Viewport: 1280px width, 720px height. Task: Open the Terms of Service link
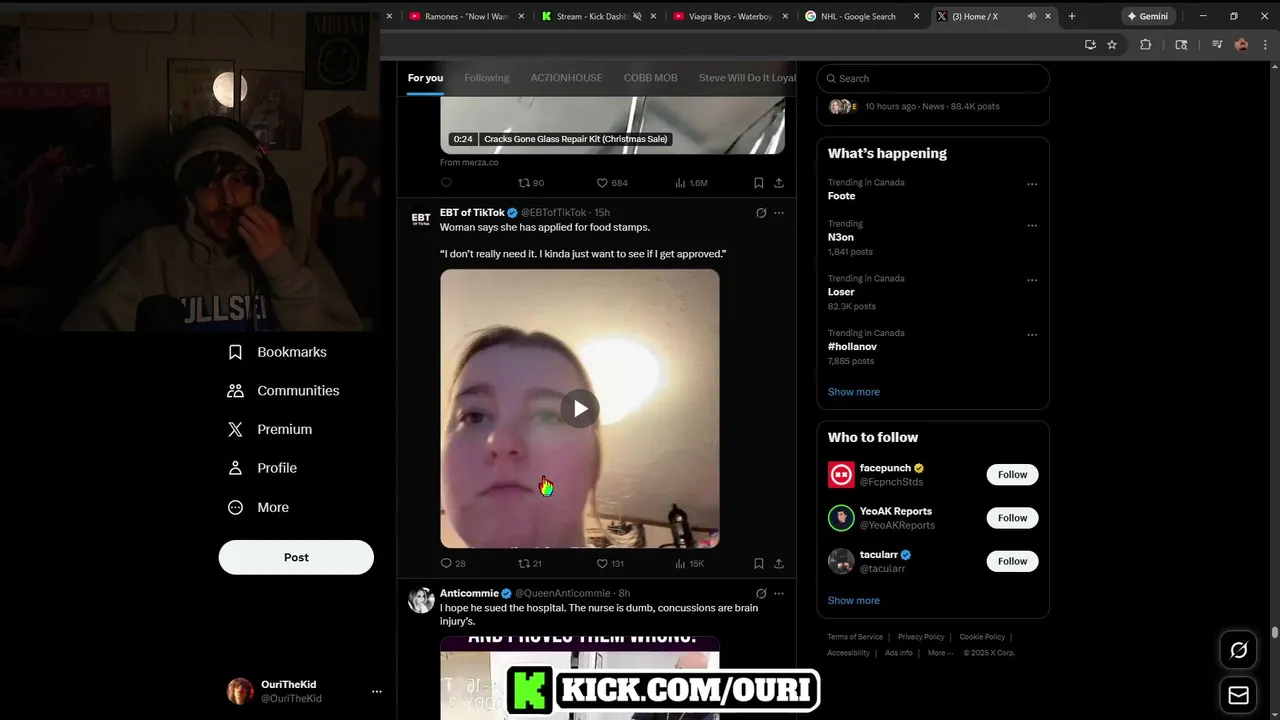855,637
